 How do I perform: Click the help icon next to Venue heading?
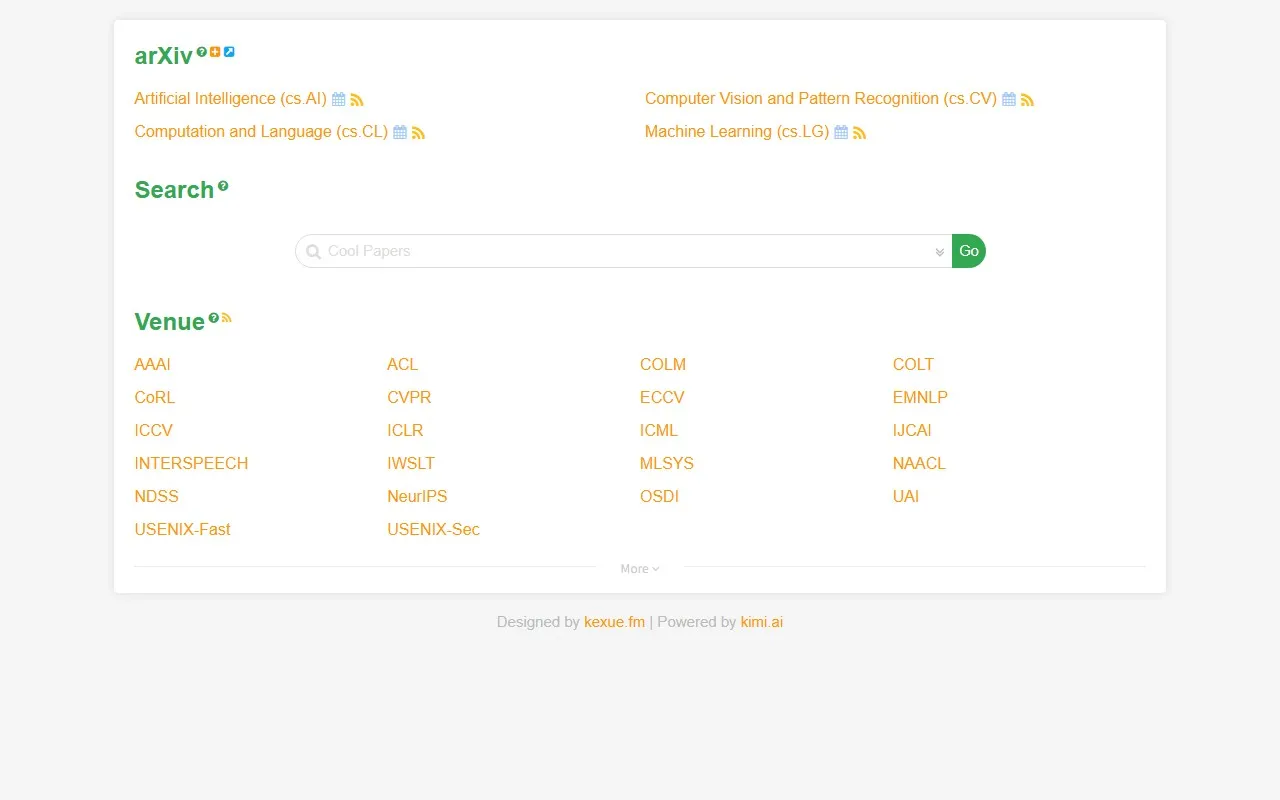click(x=214, y=317)
